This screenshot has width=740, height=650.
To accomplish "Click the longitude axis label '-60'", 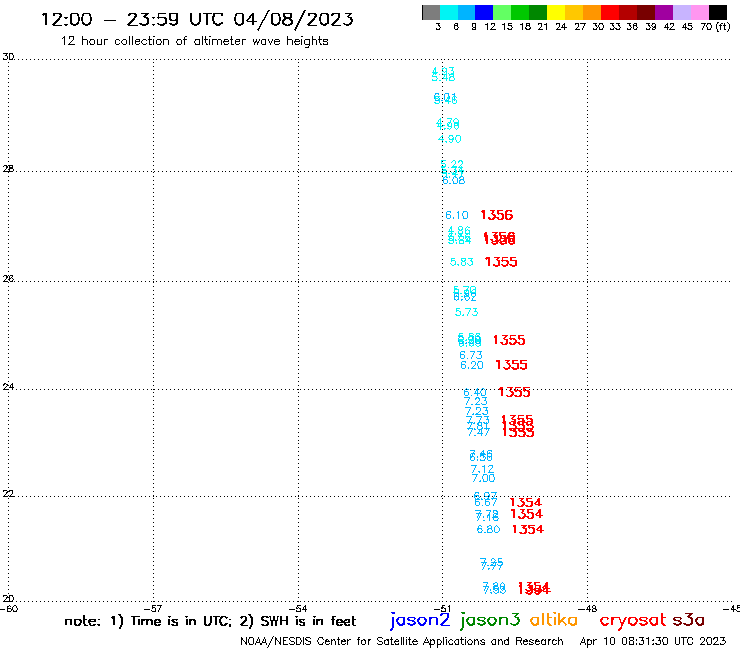I will 9,609.
